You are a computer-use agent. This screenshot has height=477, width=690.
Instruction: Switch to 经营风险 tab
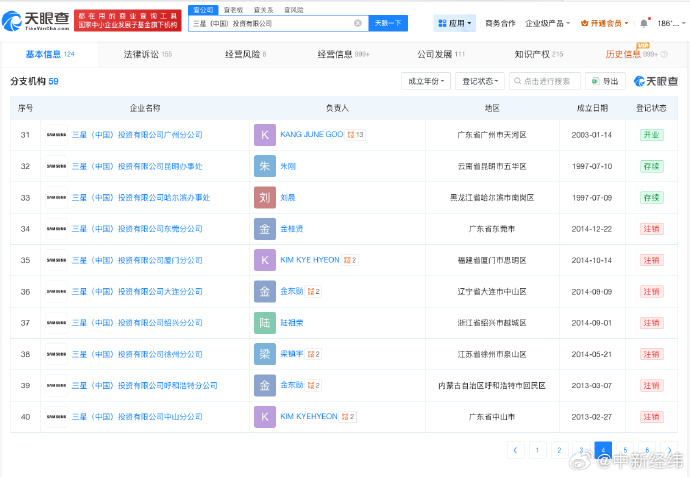click(246, 54)
